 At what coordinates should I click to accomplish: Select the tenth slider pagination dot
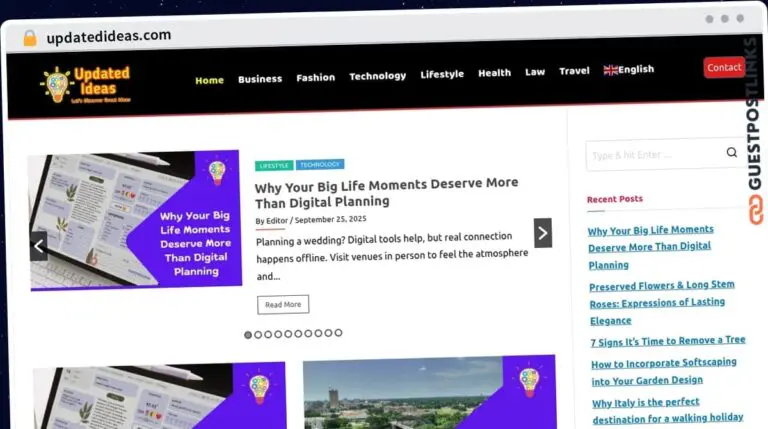point(338,333)
